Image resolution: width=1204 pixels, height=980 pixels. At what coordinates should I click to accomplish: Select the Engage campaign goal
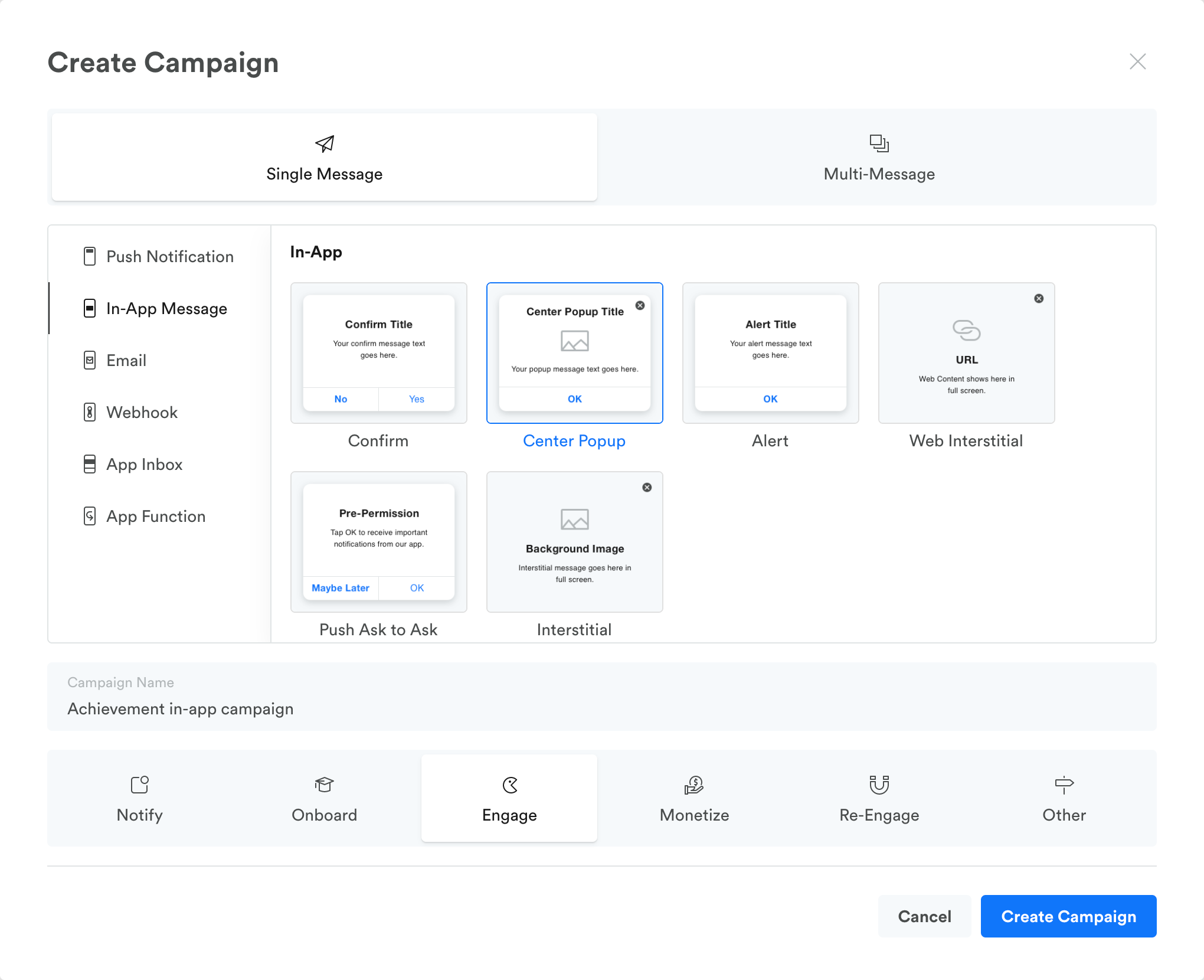(509, 798)
